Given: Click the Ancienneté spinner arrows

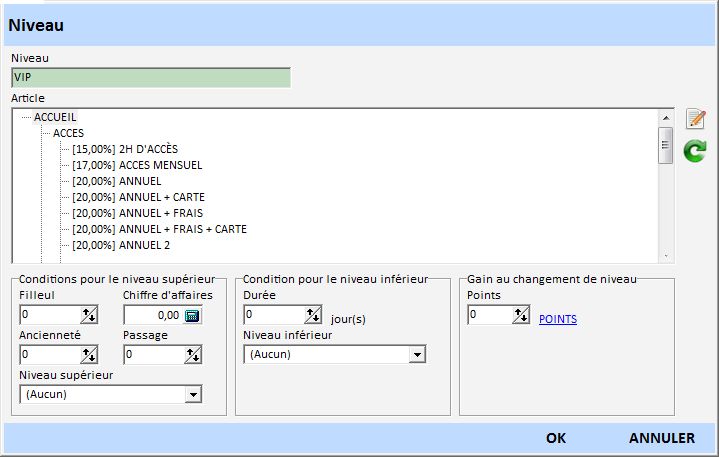Looking at the screenshot, I should pos(89,354).
